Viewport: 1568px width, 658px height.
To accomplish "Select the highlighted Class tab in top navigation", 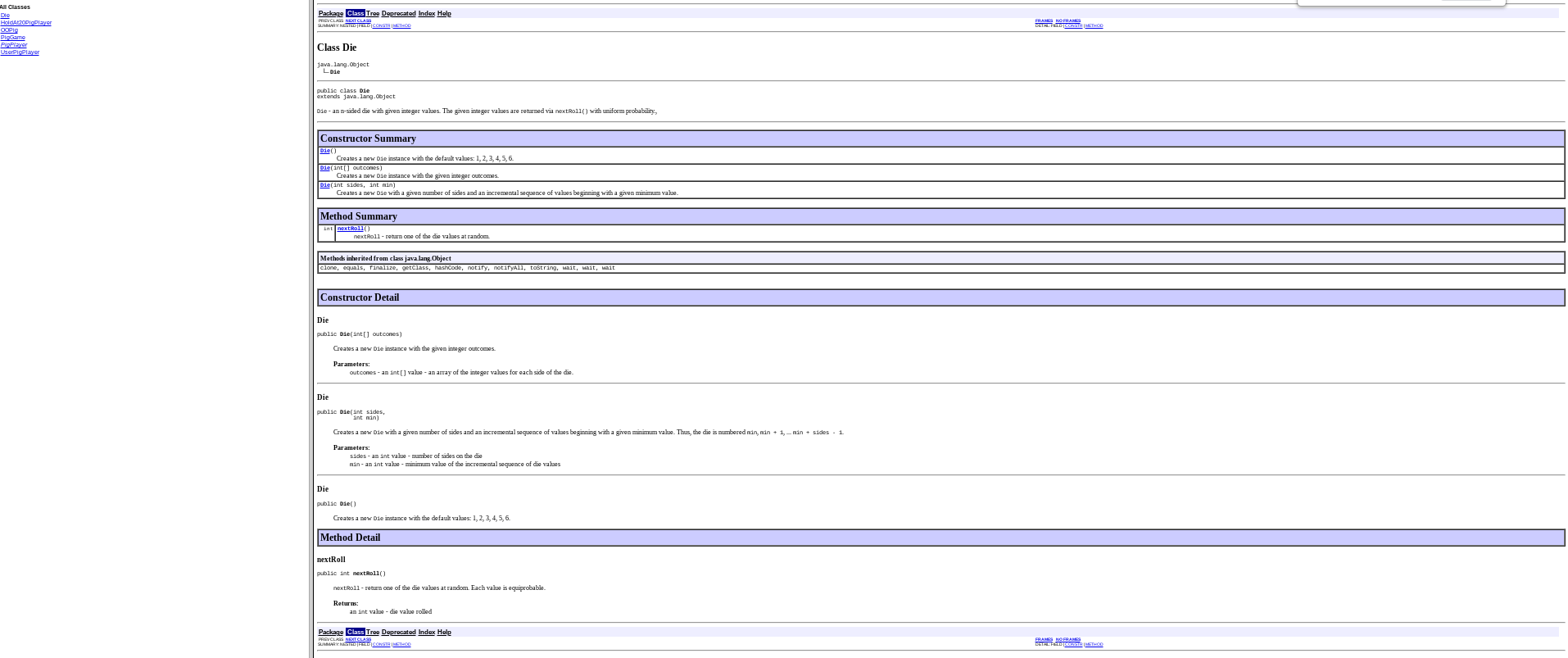I will click(x=355, y=13).
